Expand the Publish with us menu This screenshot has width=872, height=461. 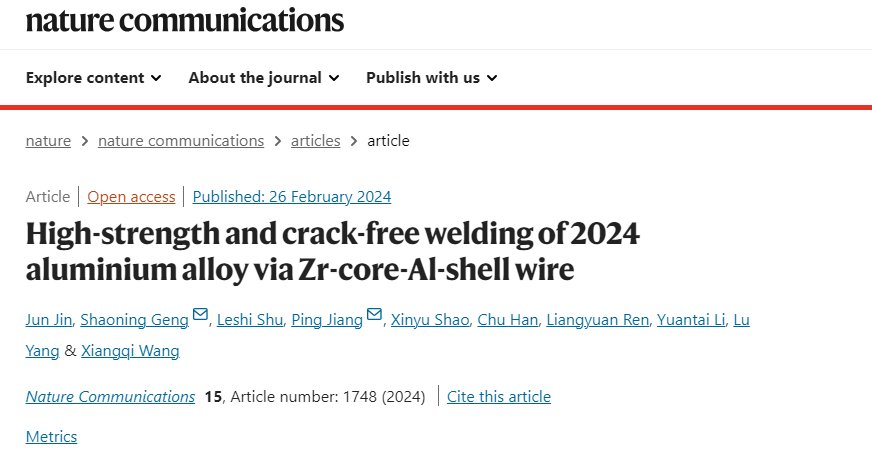pos(432,78)
